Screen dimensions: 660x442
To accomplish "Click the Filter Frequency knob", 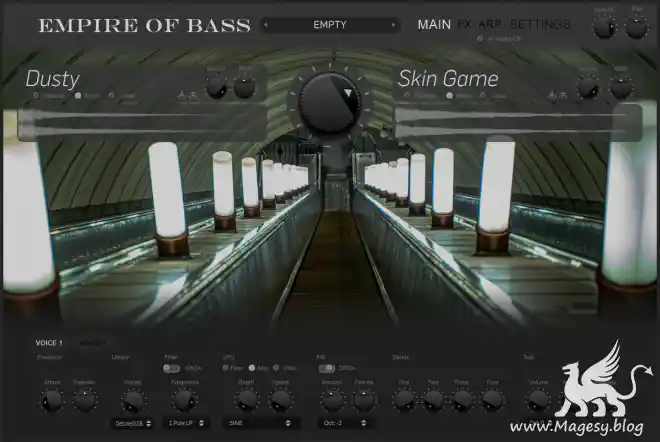I will (x=184, y=400).
